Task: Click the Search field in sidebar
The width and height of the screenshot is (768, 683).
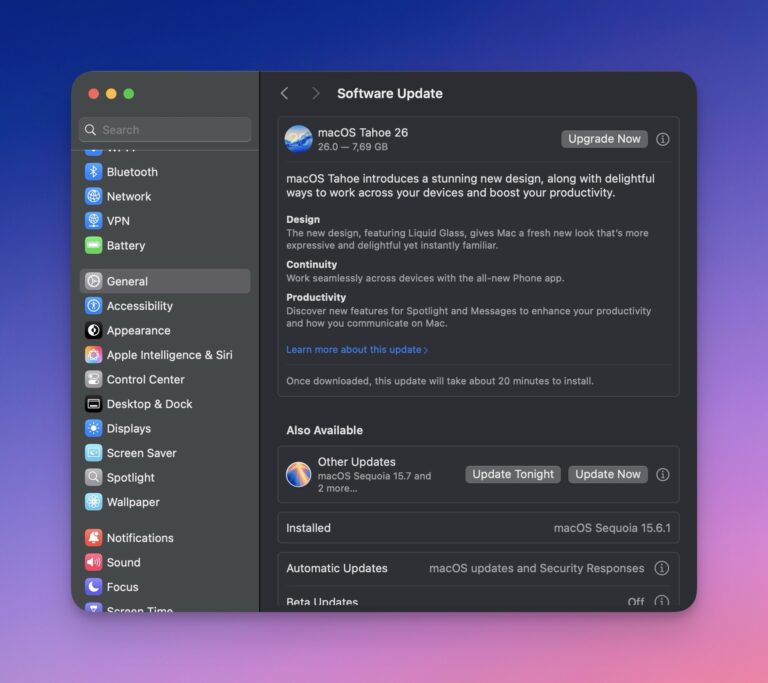Action: pyautogui.click(x=165, y=130)
